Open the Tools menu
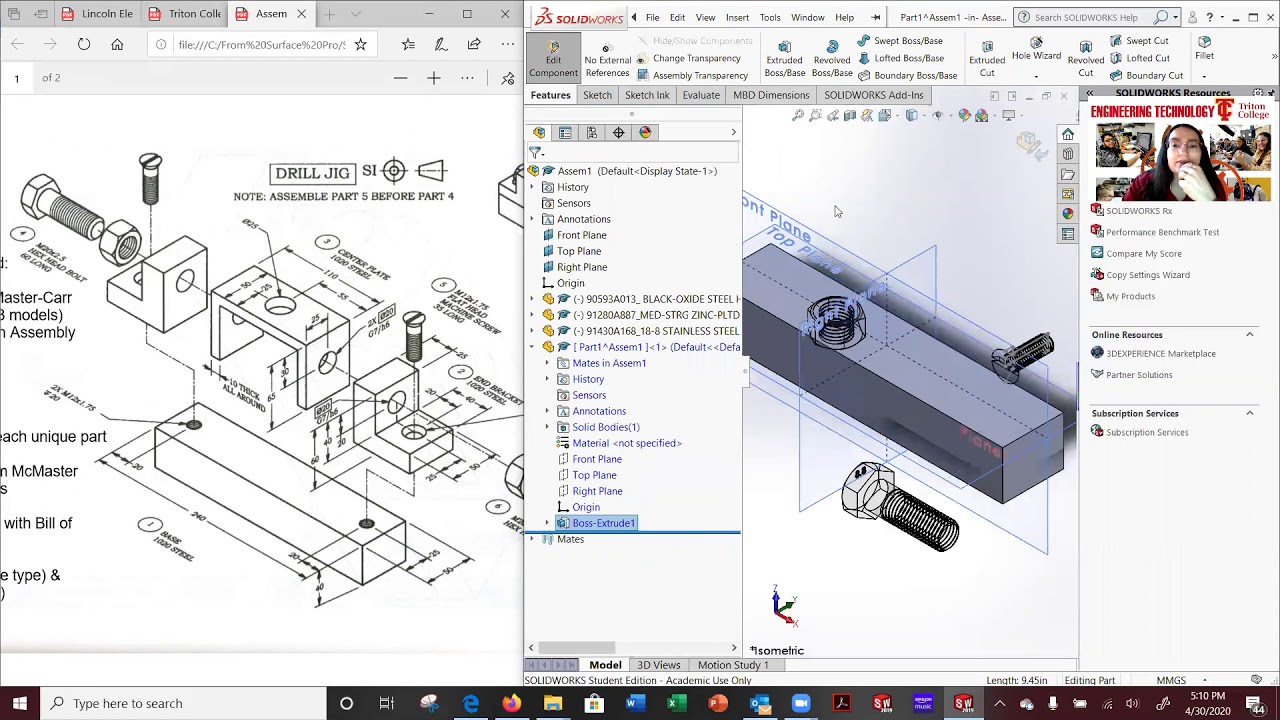The width and height of the screenshot is (1280, 720). [770, 17]
